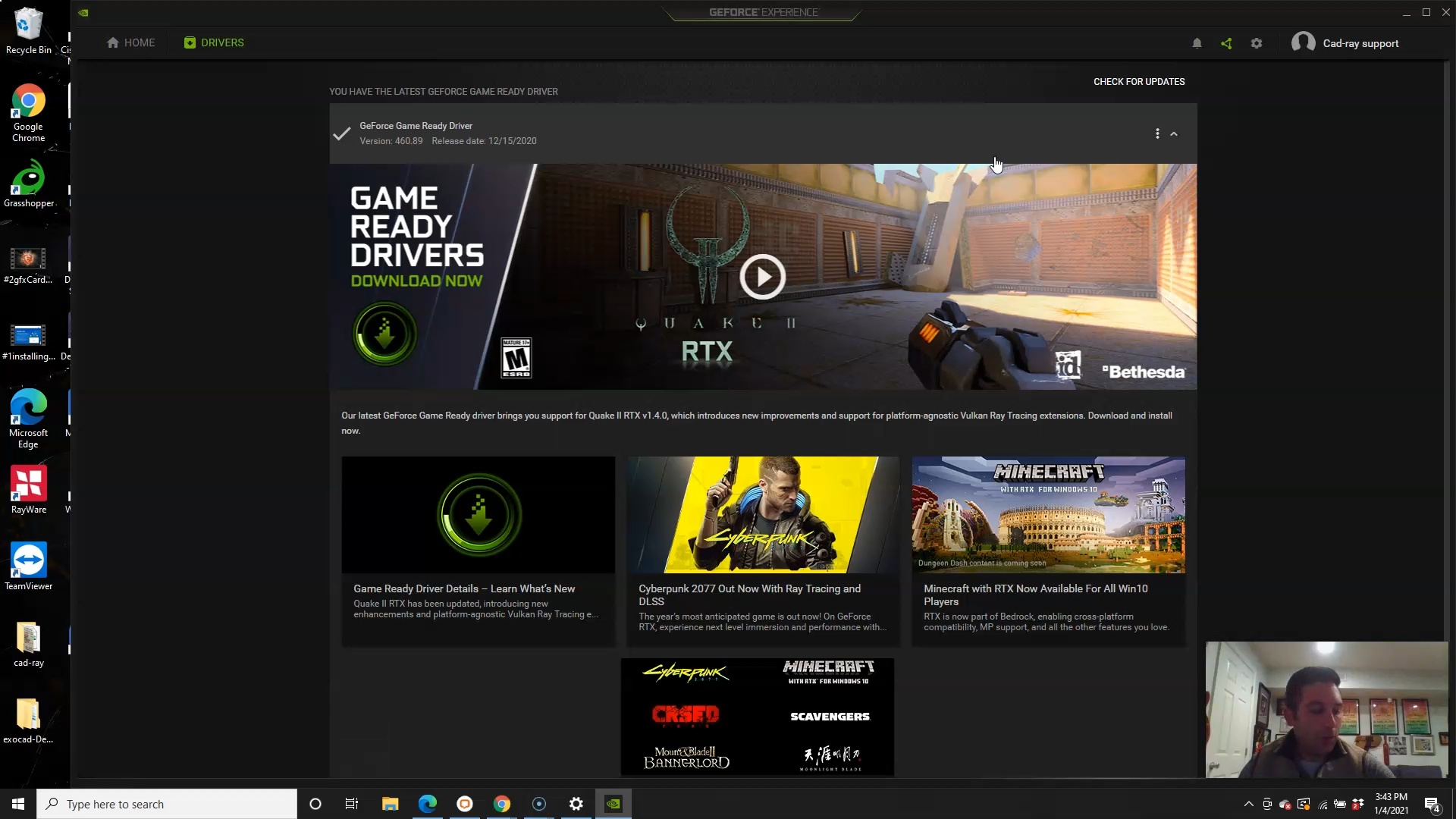Click the user avatar icon
1456x819 pixels.
1303,42
